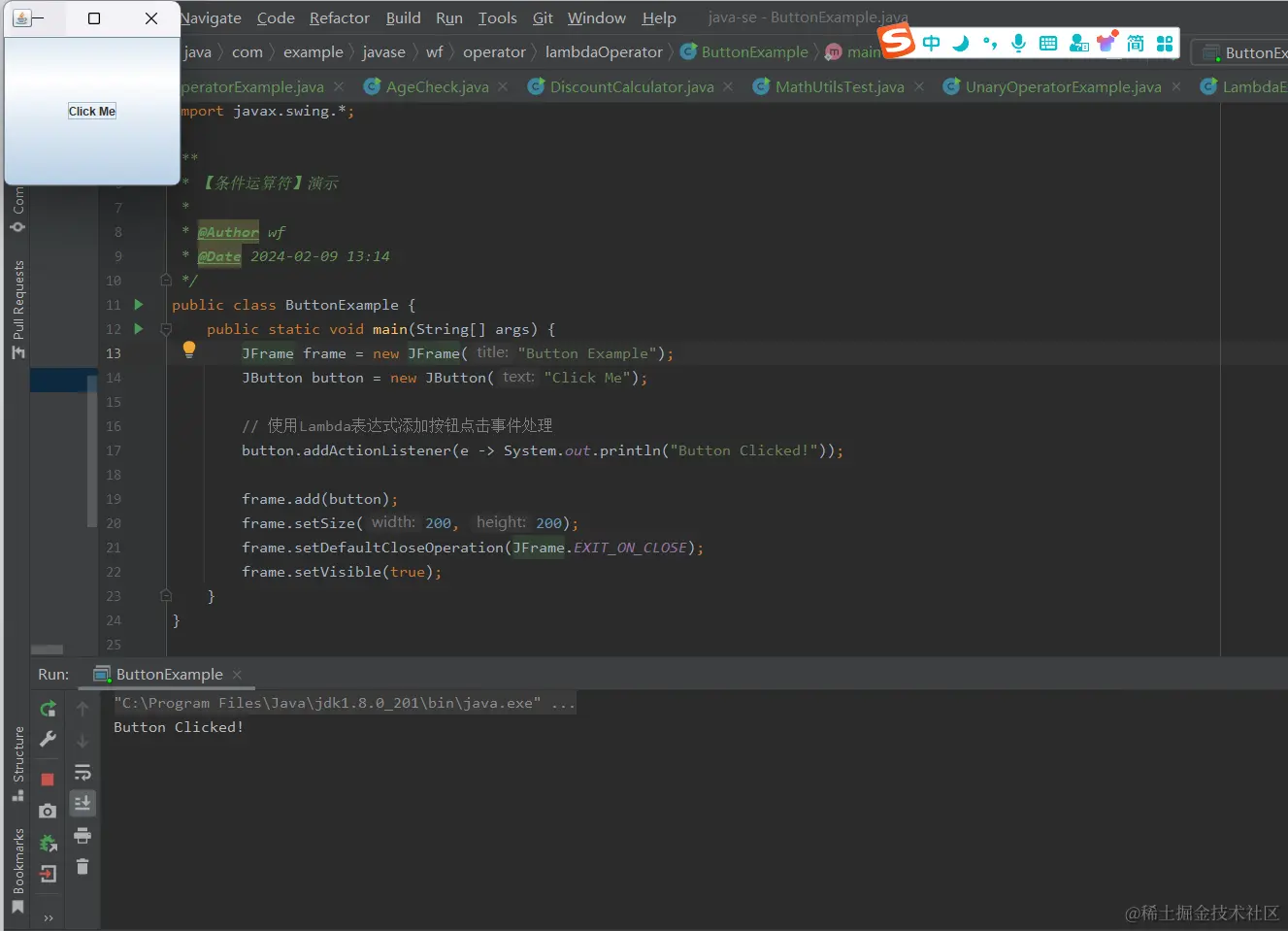Open the Pull Requests tool window
This screenshot has width=1288, height=931.
pos(17,310)
